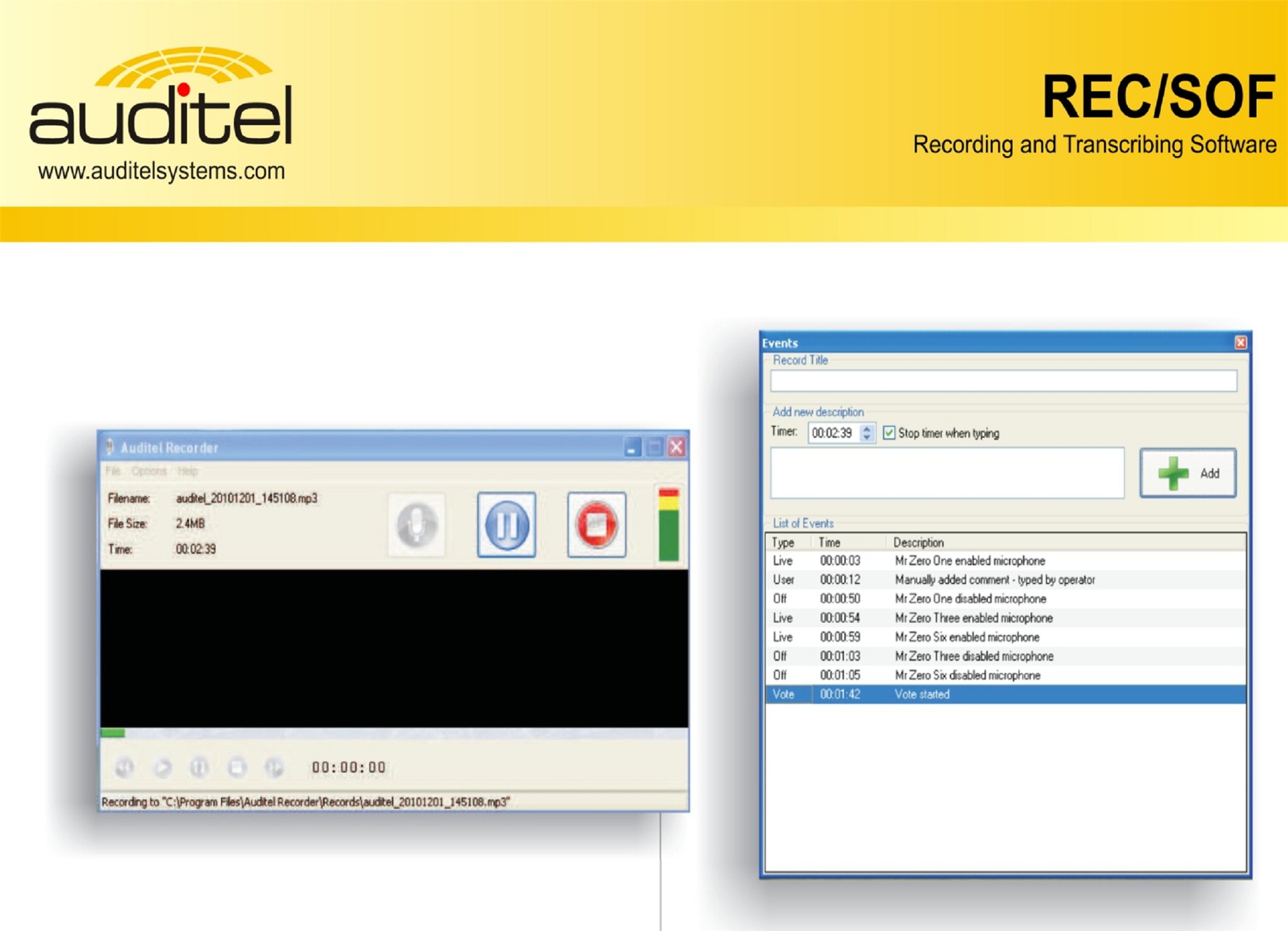Viewport: 1288px width, 931px height.
Task: Click the File Size value 2.4MB
Action: 190,523
